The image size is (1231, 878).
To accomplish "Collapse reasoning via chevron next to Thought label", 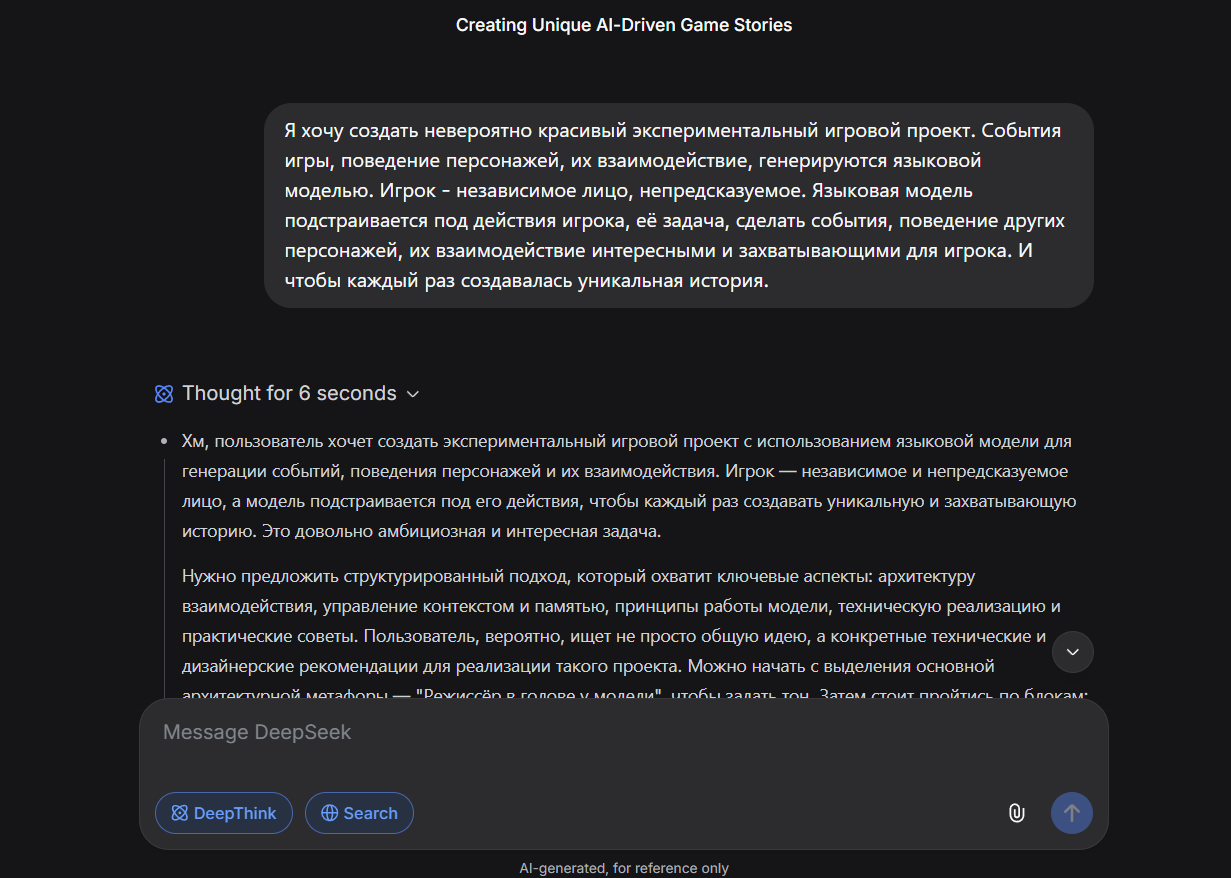I will pos(412,394).
